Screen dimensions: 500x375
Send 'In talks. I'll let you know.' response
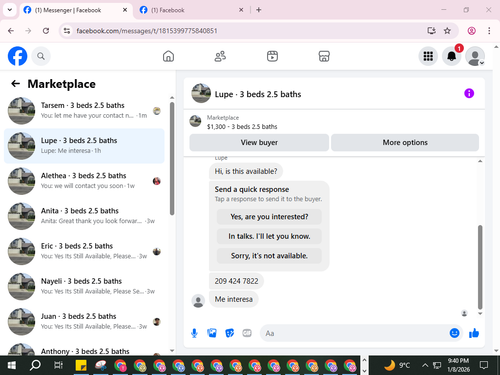click(269, 236)
